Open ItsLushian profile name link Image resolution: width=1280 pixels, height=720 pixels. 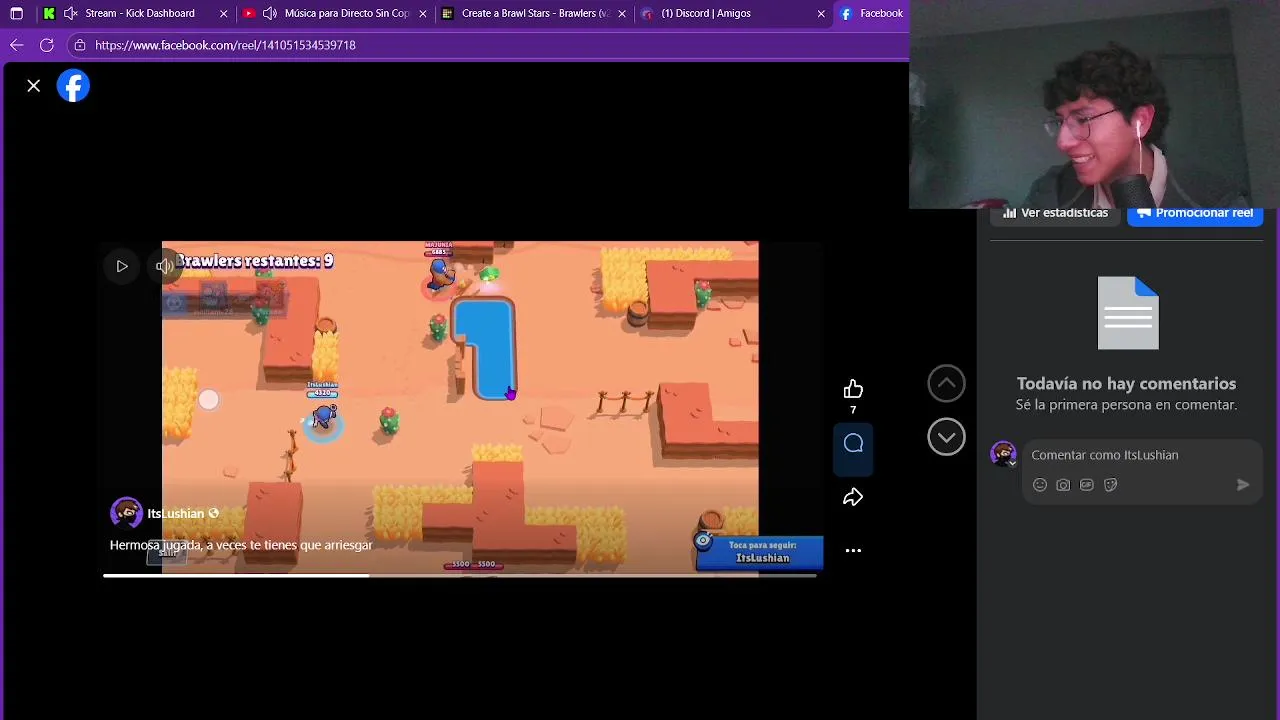click(175, 514)
